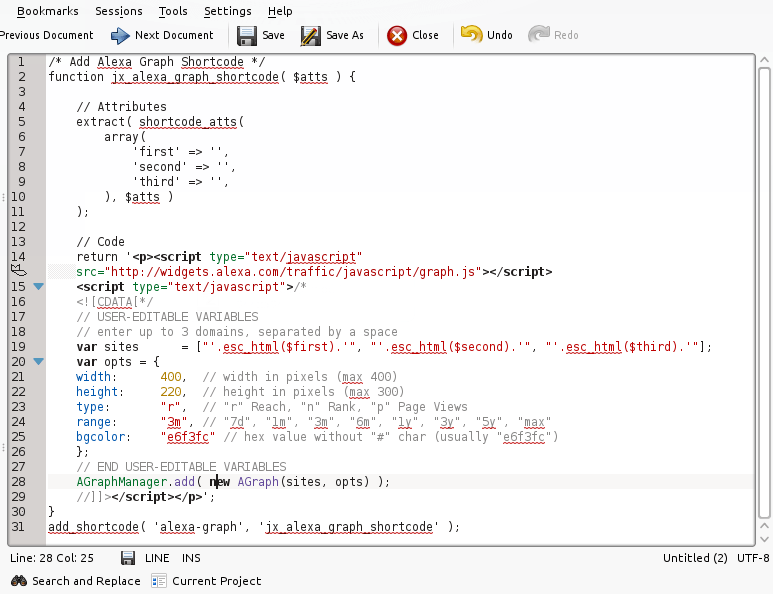
Task: Click the bgcolor property name
Action: pos(100,437)
